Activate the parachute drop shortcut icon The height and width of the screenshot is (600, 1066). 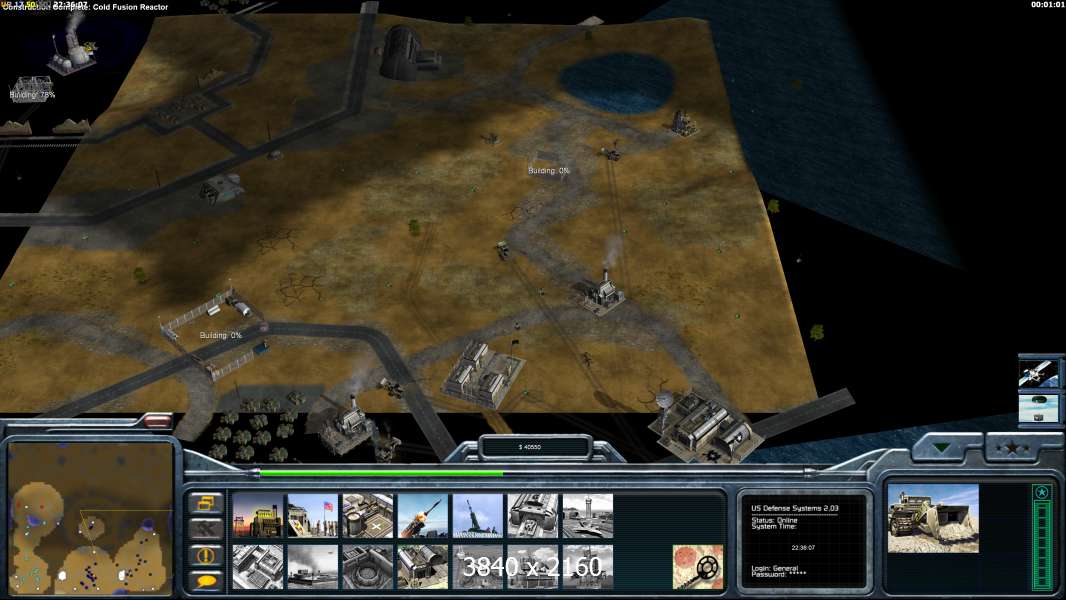(1038, 408)
